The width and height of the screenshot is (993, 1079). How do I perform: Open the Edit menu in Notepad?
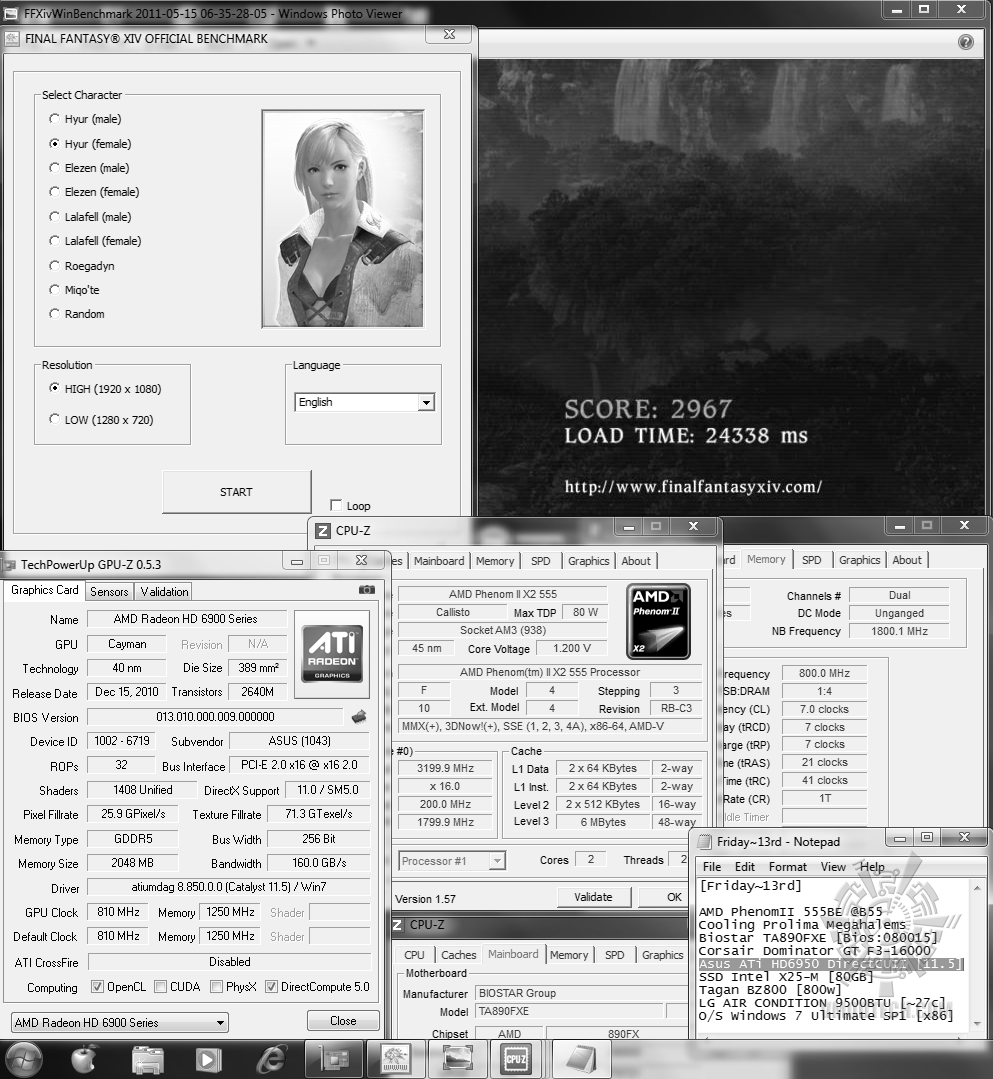(745, 867)
